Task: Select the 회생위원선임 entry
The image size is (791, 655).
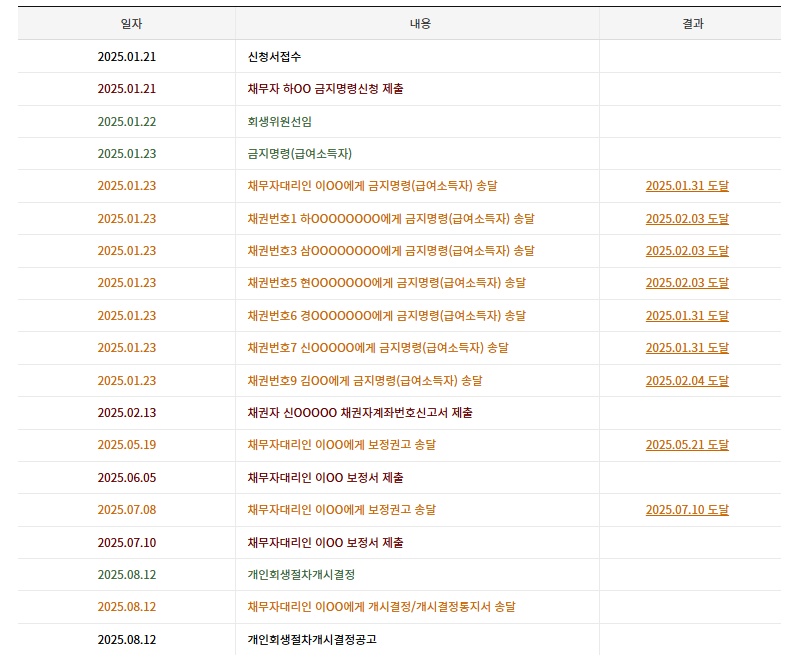Action: [279, 122]
